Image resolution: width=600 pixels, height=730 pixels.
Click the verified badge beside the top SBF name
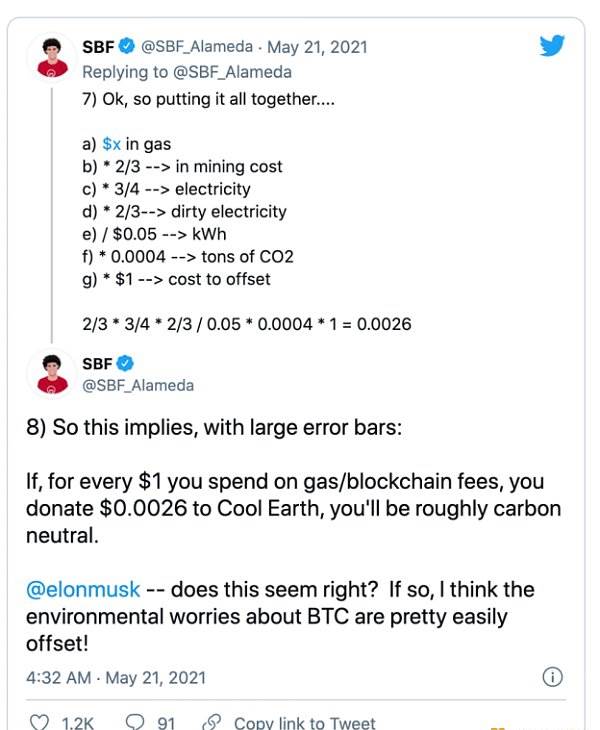pyautogui.click(x=126, y=46)
